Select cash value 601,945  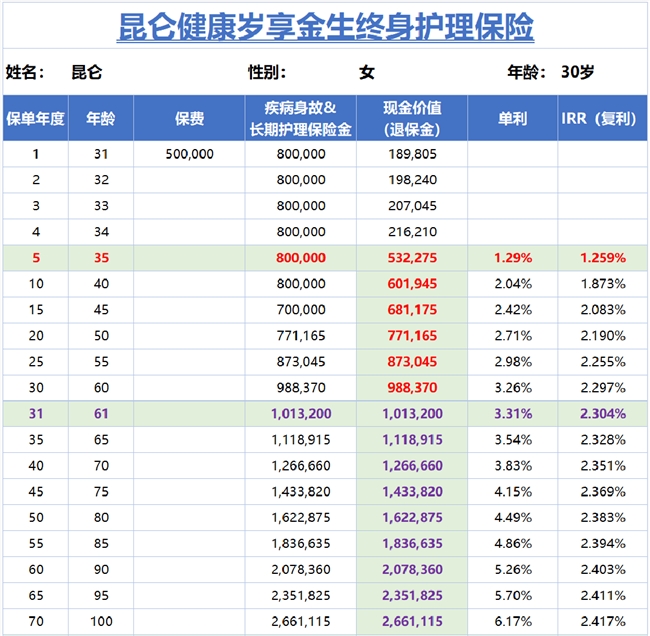click(x=412, y=284)
